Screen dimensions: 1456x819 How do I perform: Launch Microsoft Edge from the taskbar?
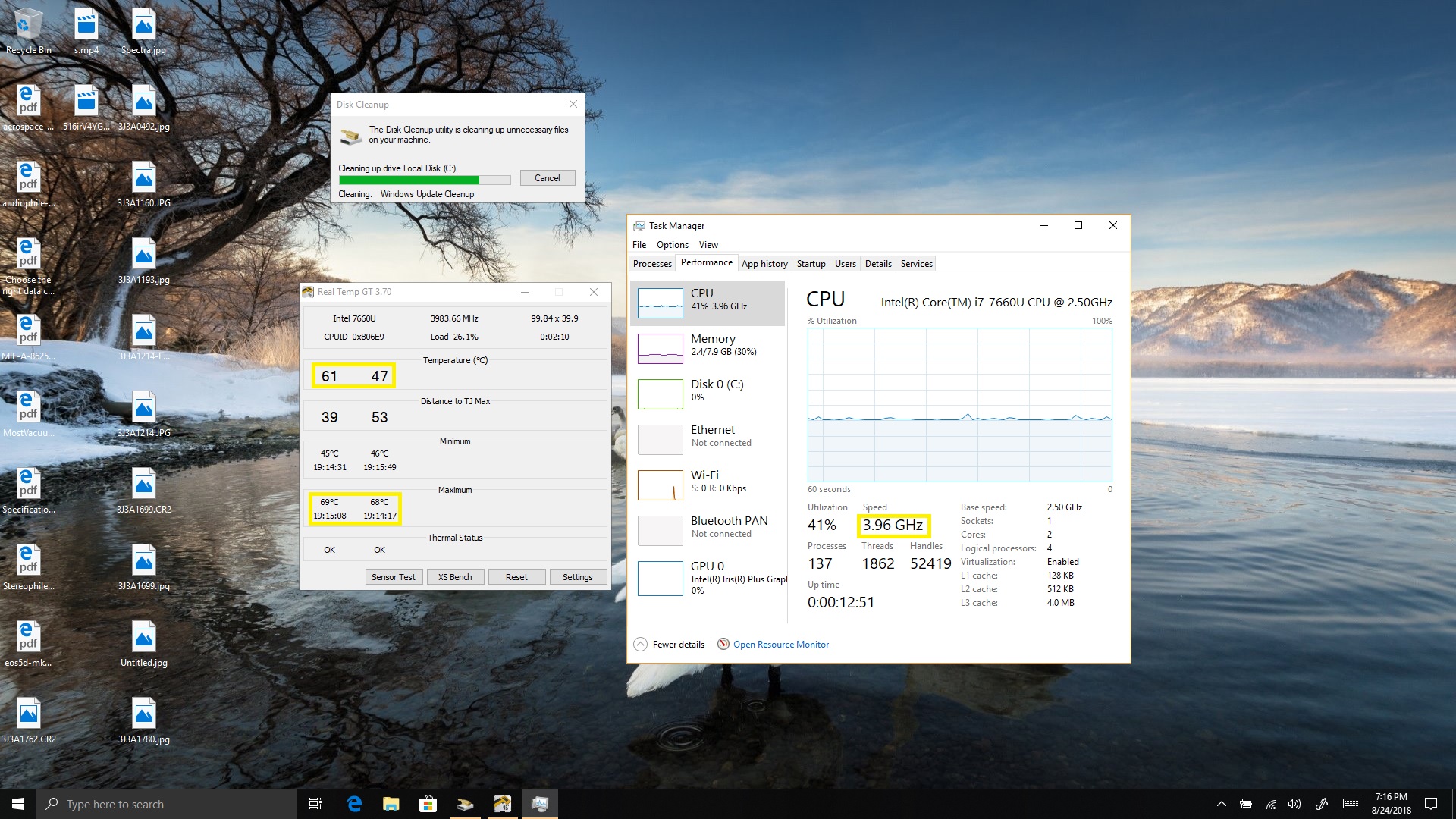coord(354,804)
